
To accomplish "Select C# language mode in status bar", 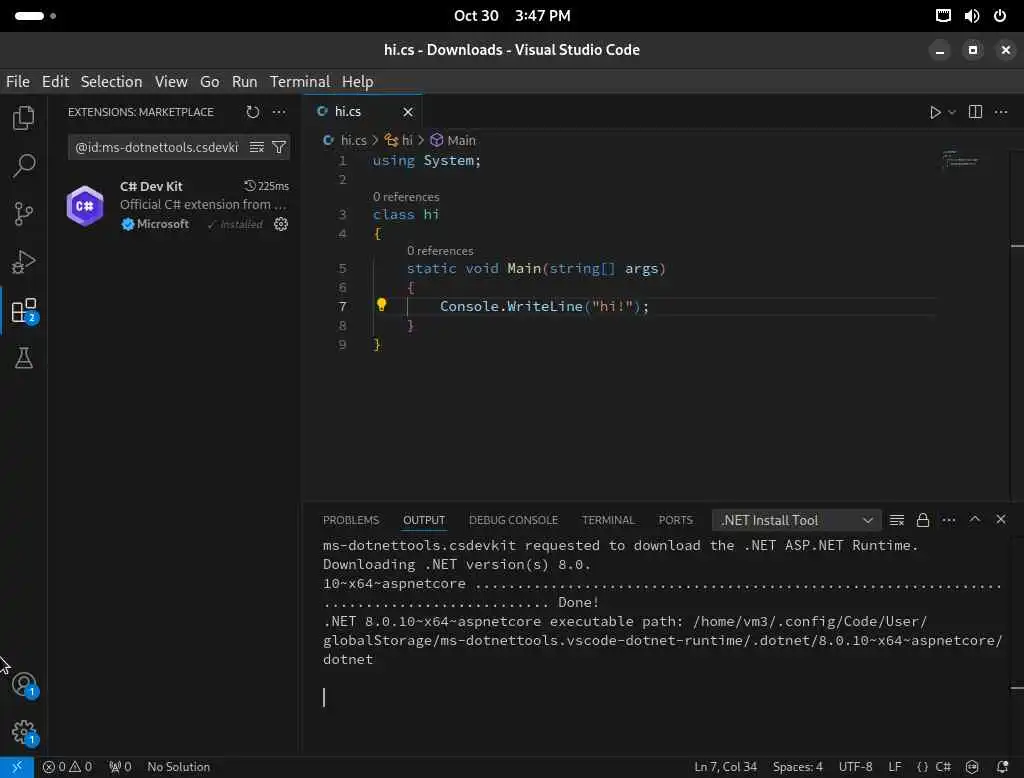I will [x=944, y=767].
